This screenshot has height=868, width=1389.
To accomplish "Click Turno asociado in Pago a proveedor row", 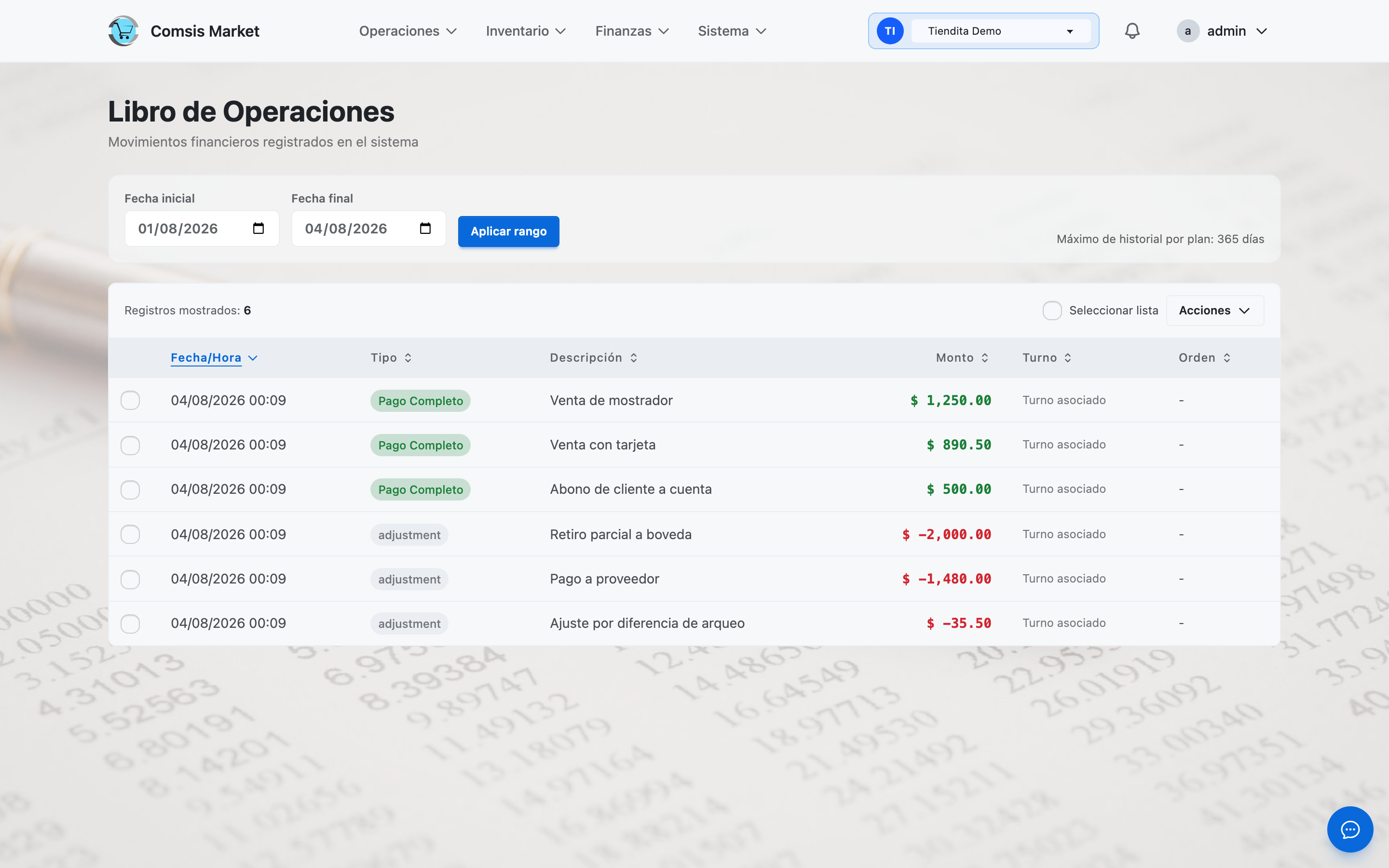I will 1063,579.
